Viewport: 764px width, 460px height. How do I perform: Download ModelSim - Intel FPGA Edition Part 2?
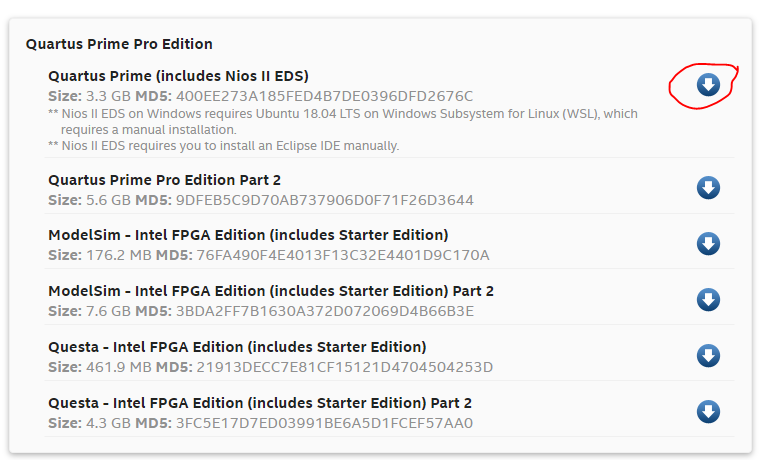point(708,299)
